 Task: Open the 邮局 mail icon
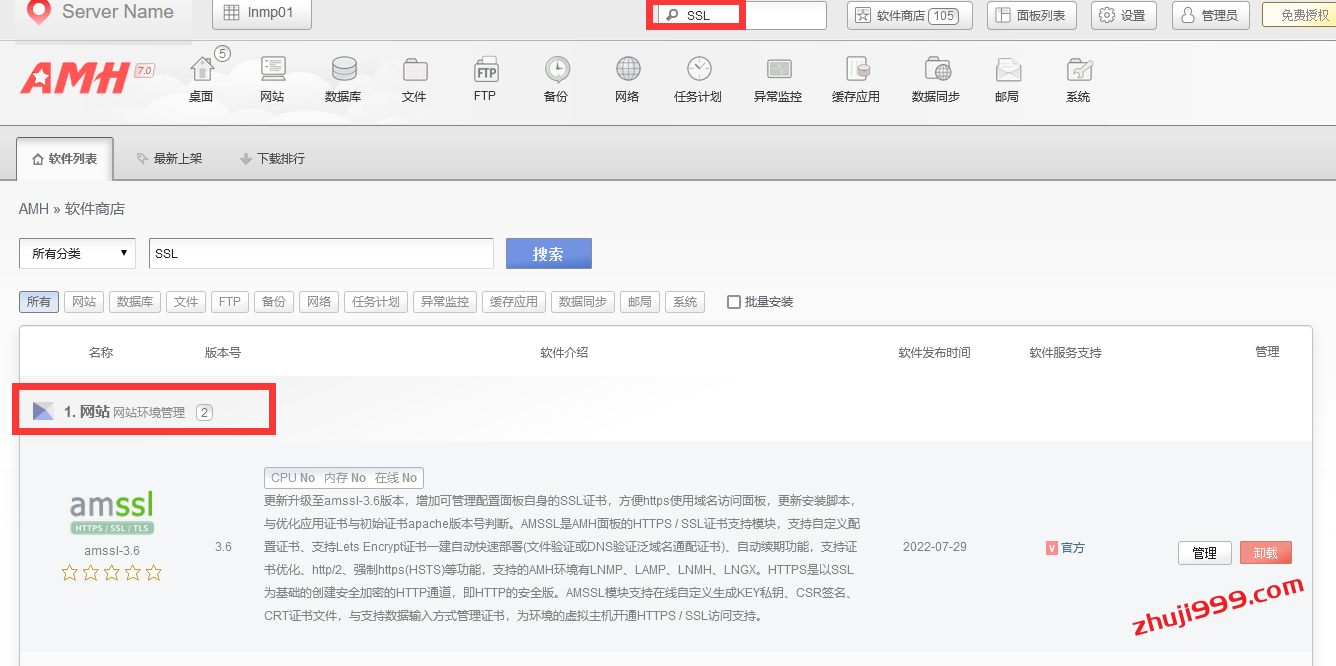pos(1007,78)
